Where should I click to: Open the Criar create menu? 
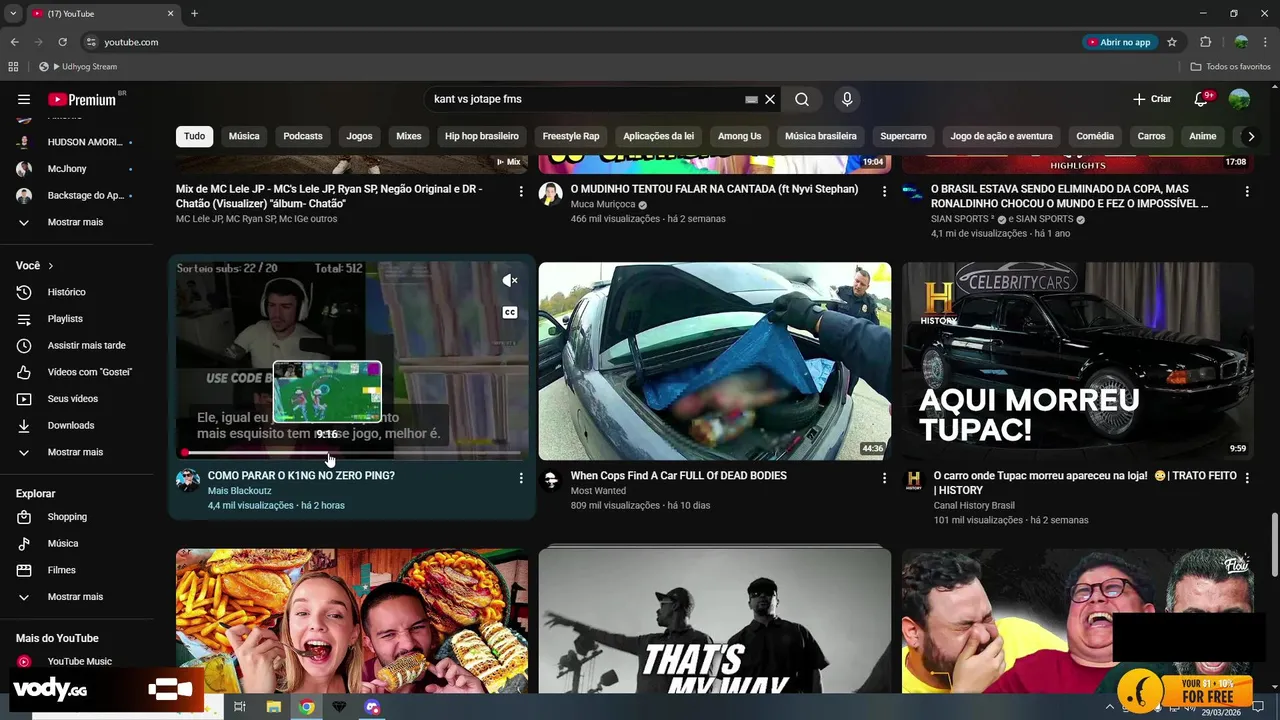(x=1152, y=99)
